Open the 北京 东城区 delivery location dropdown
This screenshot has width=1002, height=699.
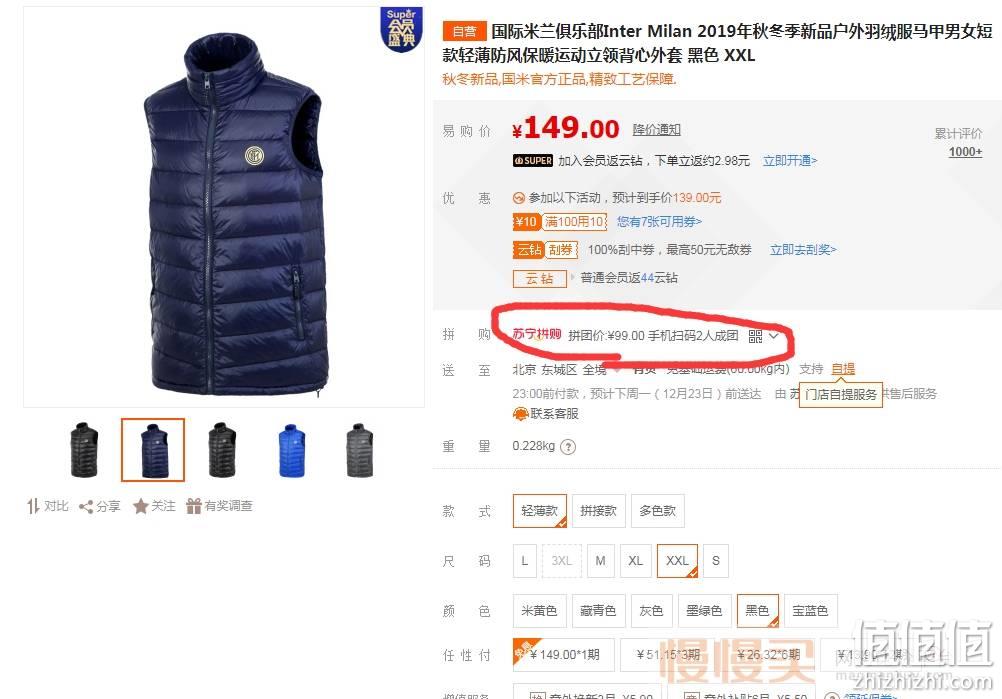(566, 369)
